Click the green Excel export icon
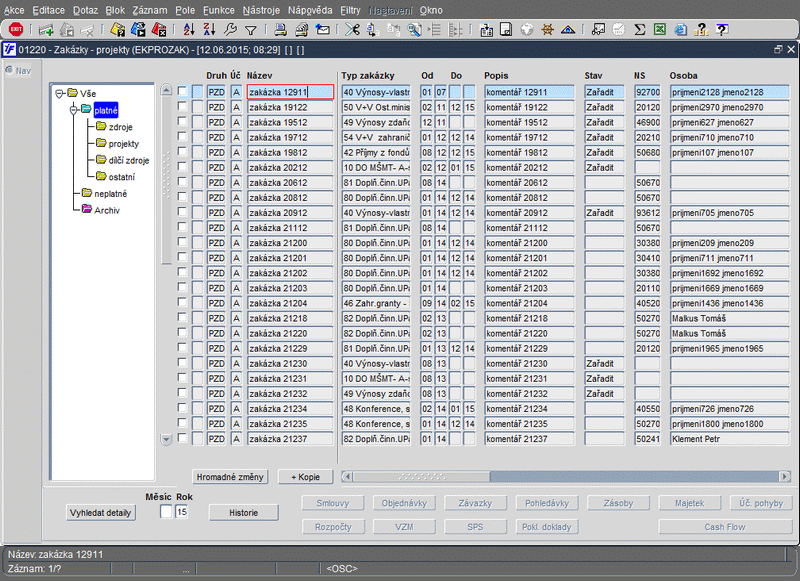Viewport: 800px width, 581px height. (661, 29)
